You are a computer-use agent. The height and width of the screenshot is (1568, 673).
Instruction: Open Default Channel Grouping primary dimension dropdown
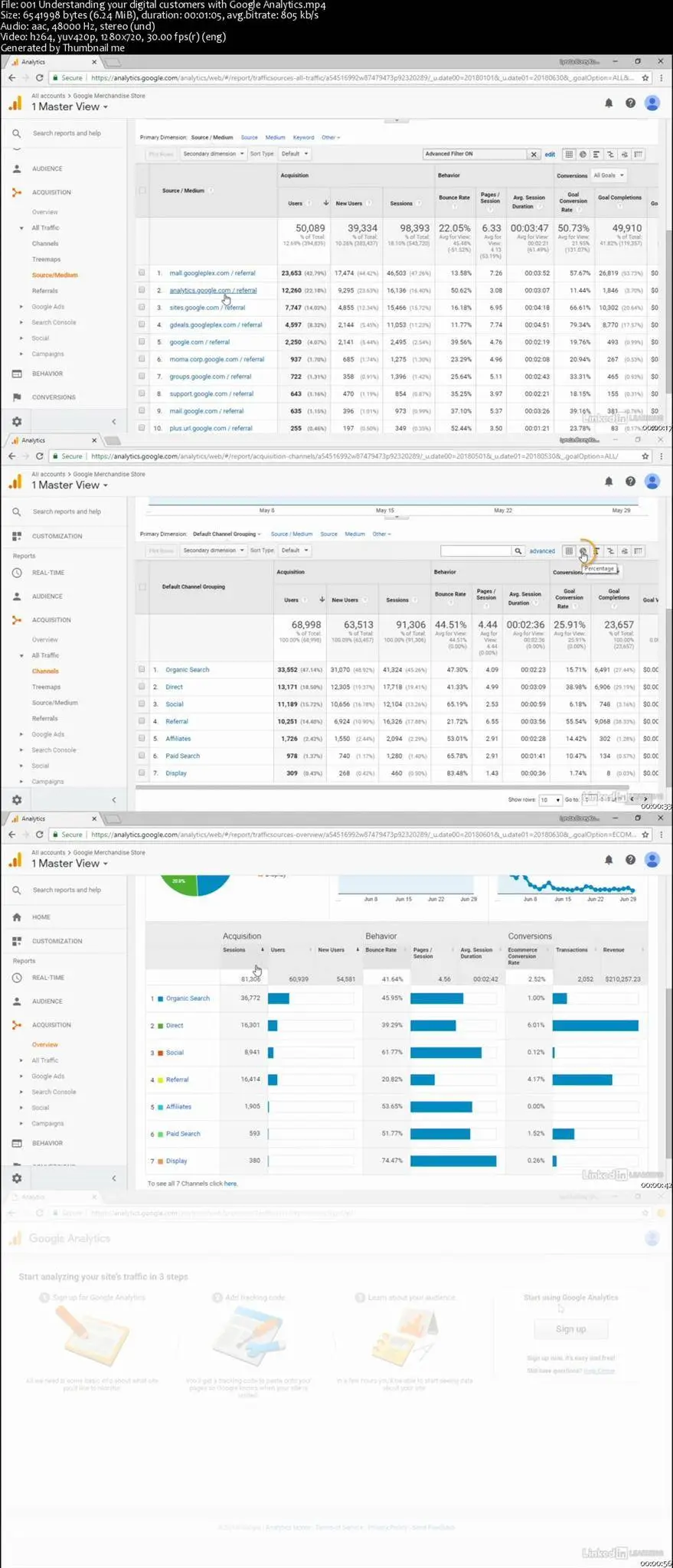point(227,534)
